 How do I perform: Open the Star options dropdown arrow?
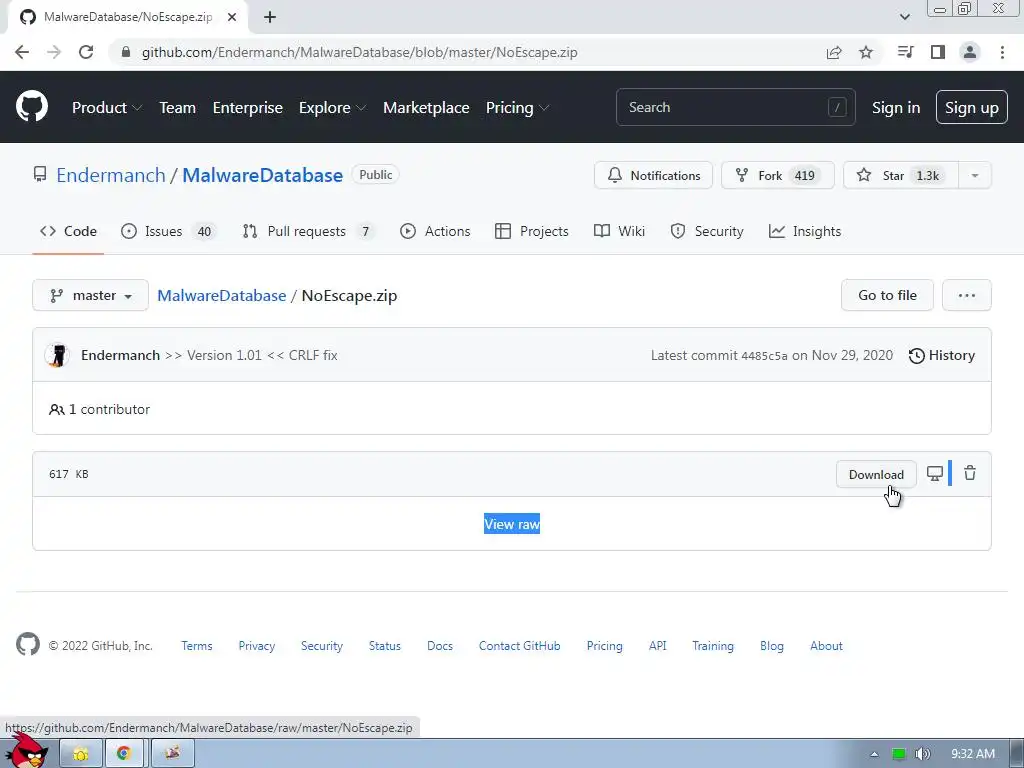pos(974,175)
